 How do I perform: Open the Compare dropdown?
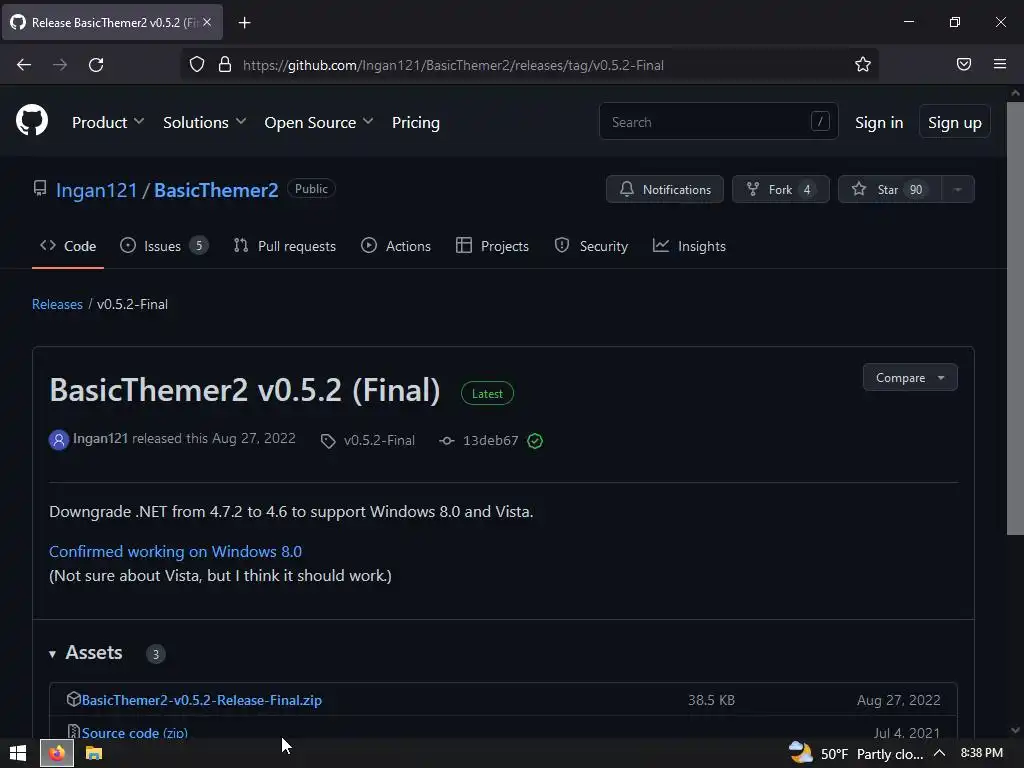pyautogui.click(x=910, y=377)
